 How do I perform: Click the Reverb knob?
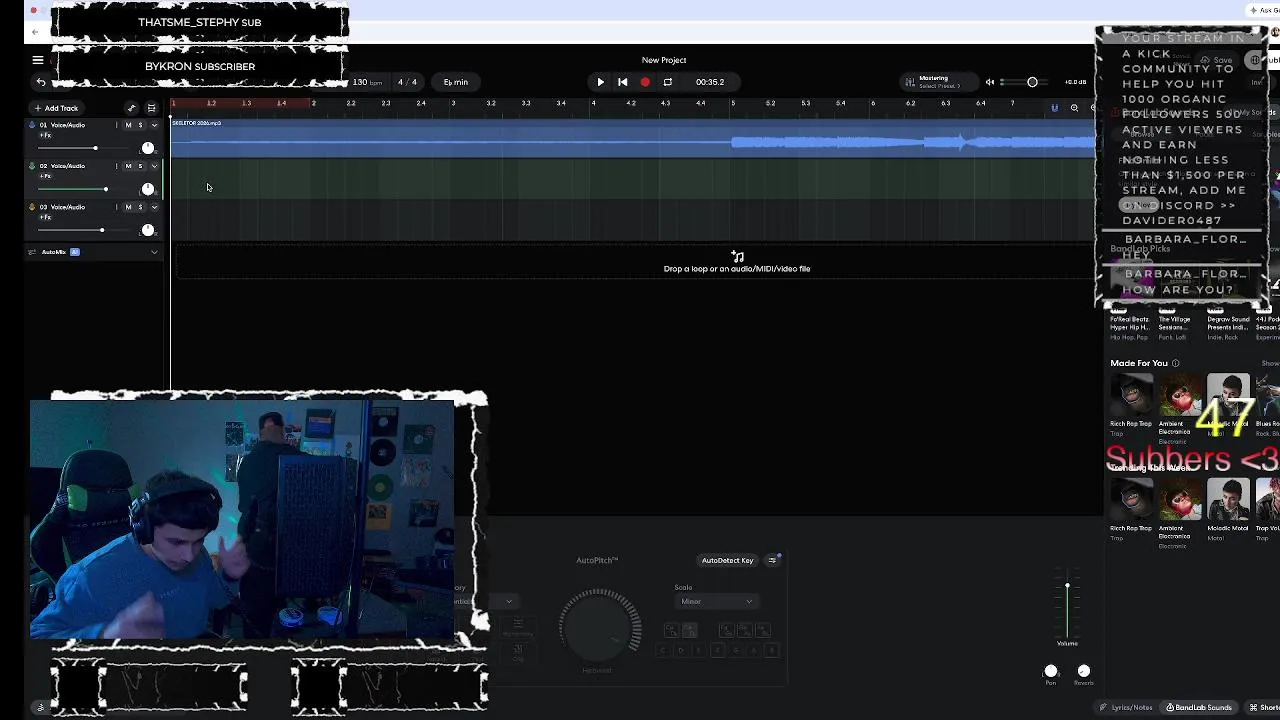[x=1084, y=671]
